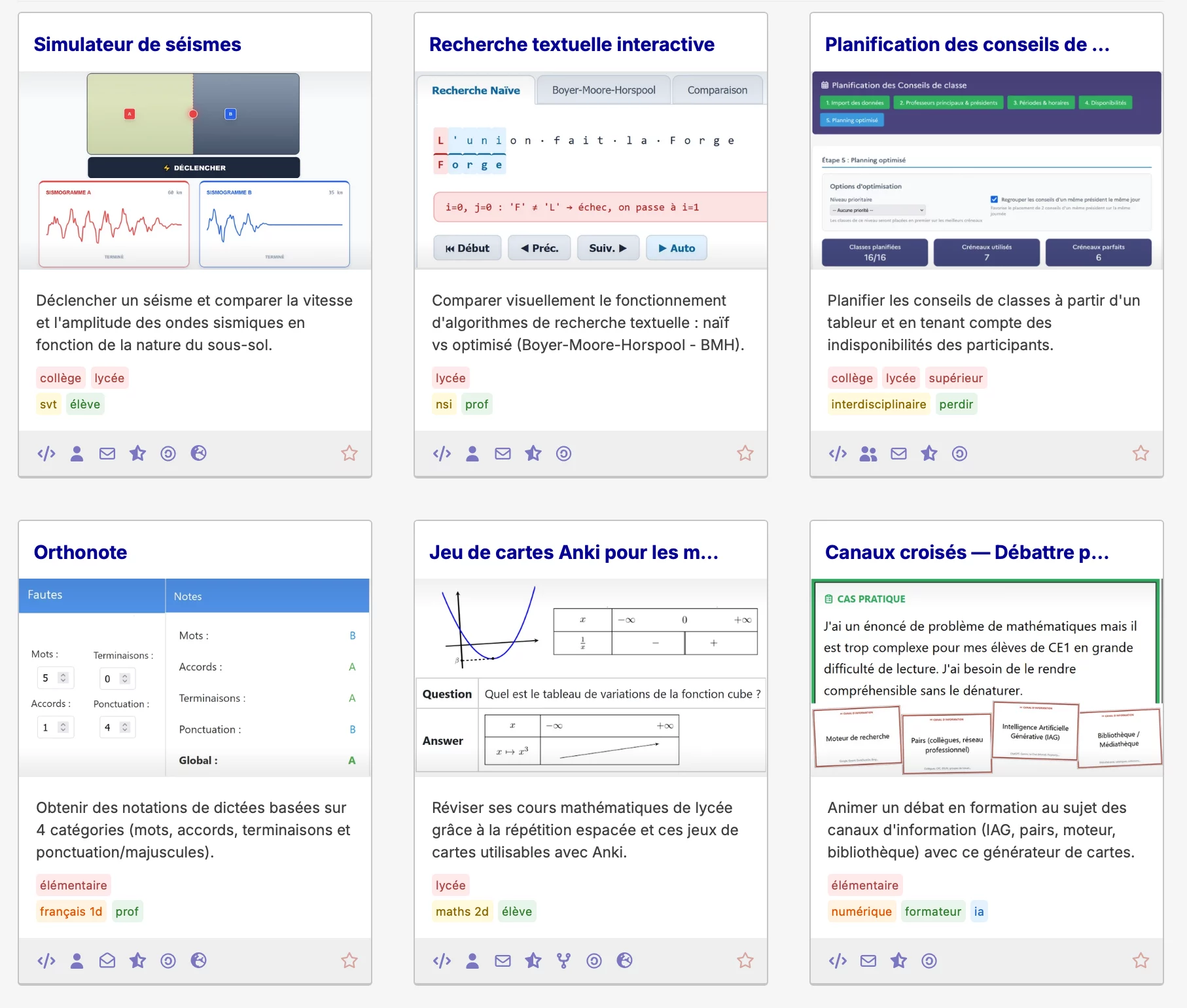The height and width of the screenshot is (1008, 1187).
Task: Click the Ponctuation stepper arrows showing 4
Action: [125, 727]
